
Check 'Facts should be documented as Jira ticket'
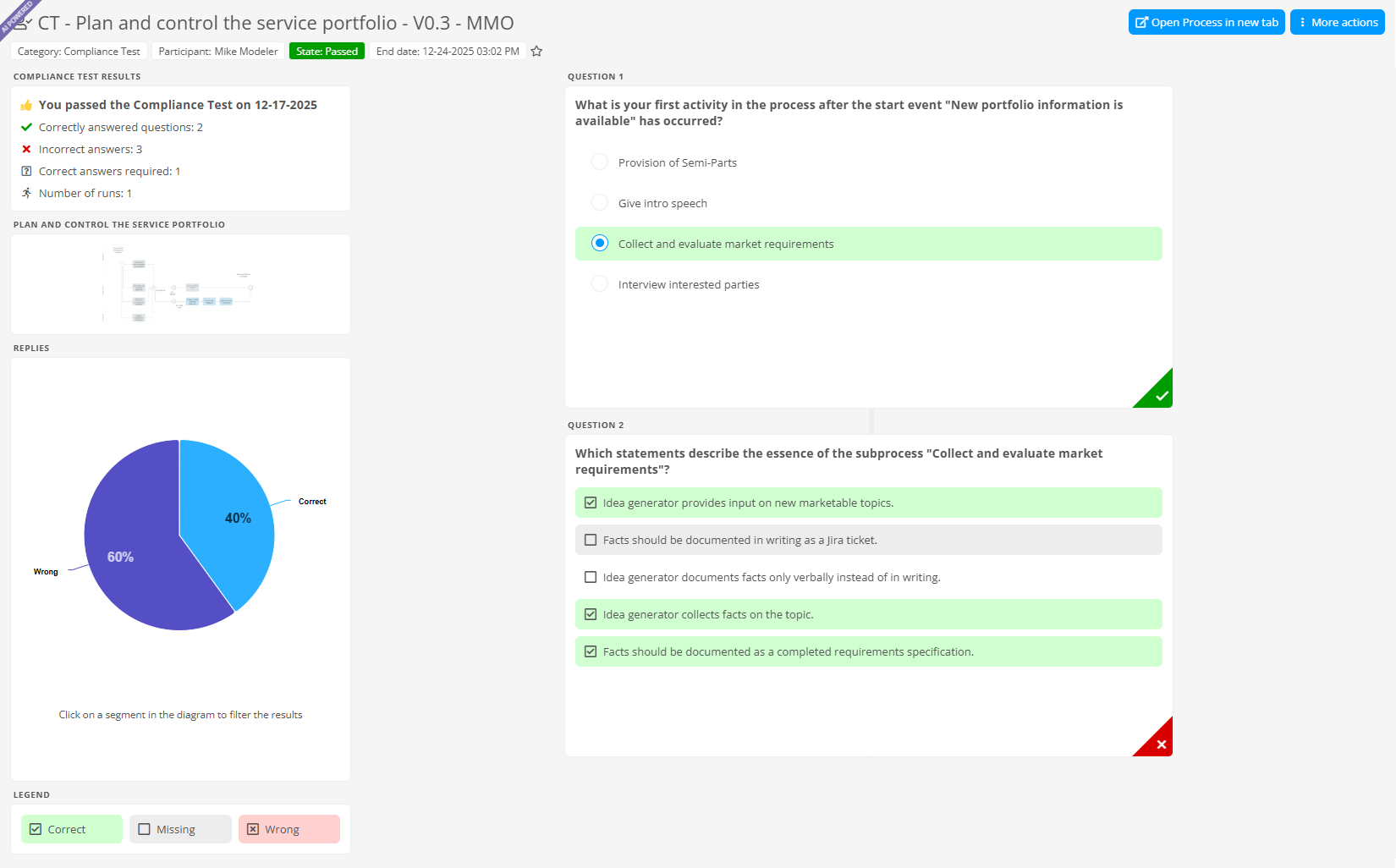click(591, 541)
